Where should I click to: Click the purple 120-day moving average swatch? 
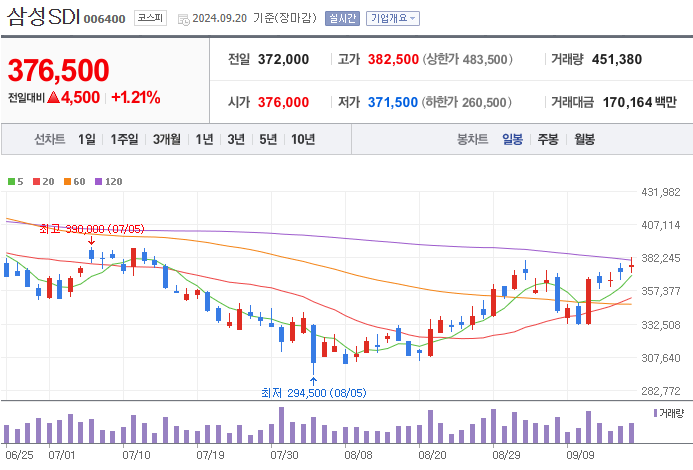click(x=99, y=182)
